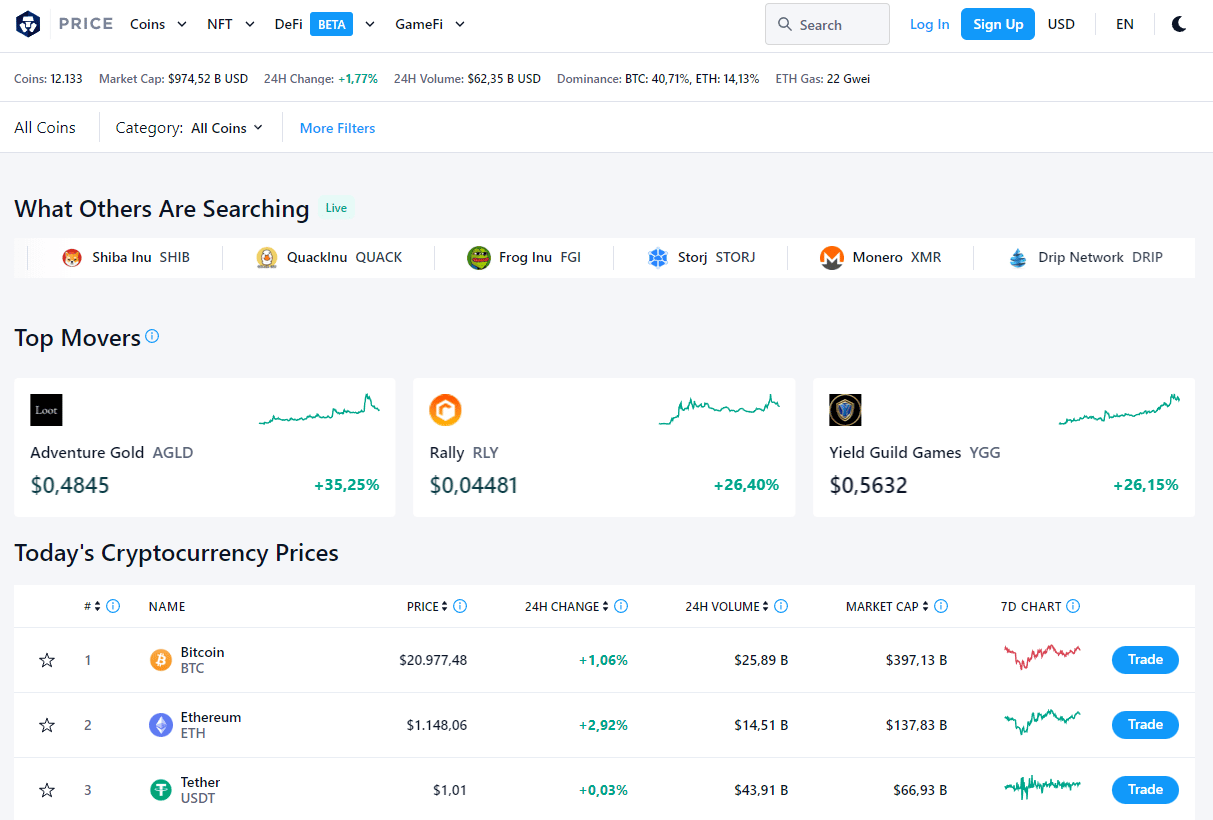Click the Rally RLY logo
The height and width of the screenshot is (820, 1213).
pos(446,410)
